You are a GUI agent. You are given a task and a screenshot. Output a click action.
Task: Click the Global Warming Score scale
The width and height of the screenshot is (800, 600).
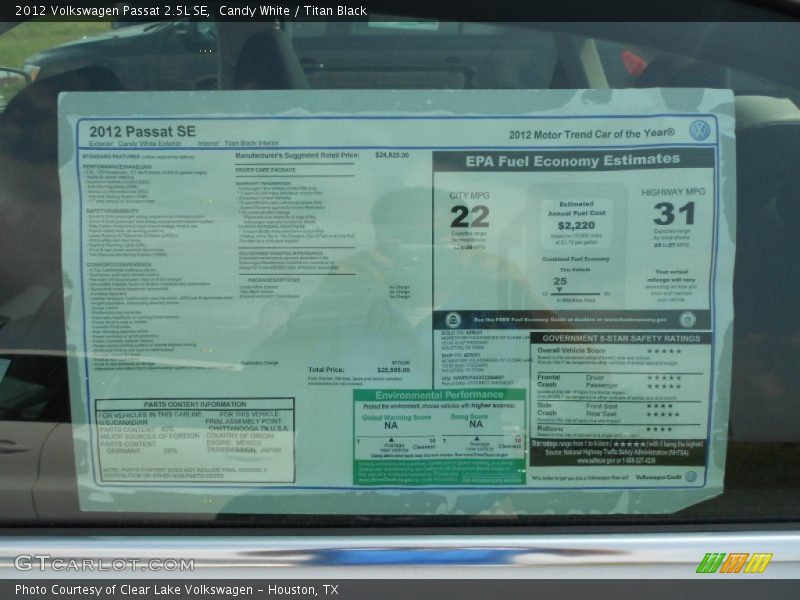[x=397, y=441]
